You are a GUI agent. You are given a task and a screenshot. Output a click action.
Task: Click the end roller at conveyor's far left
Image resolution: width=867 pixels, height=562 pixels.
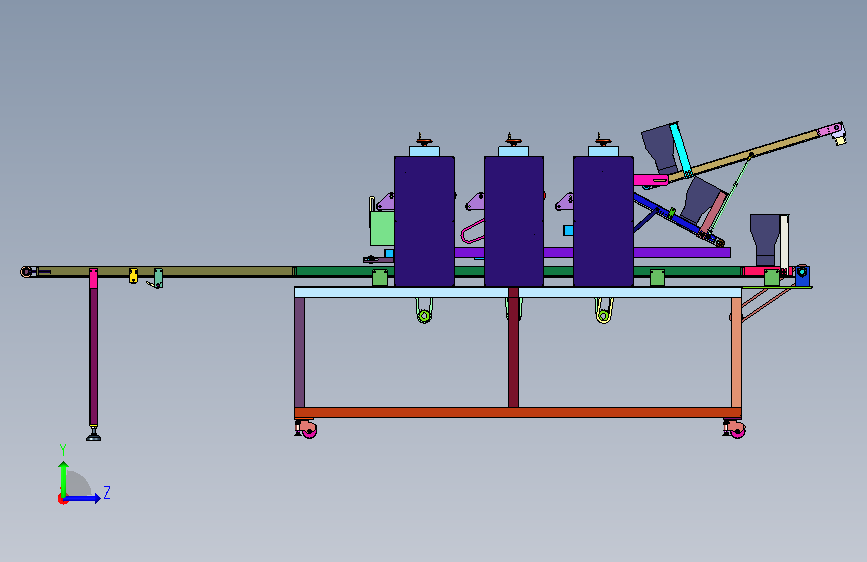coord(26,272)
